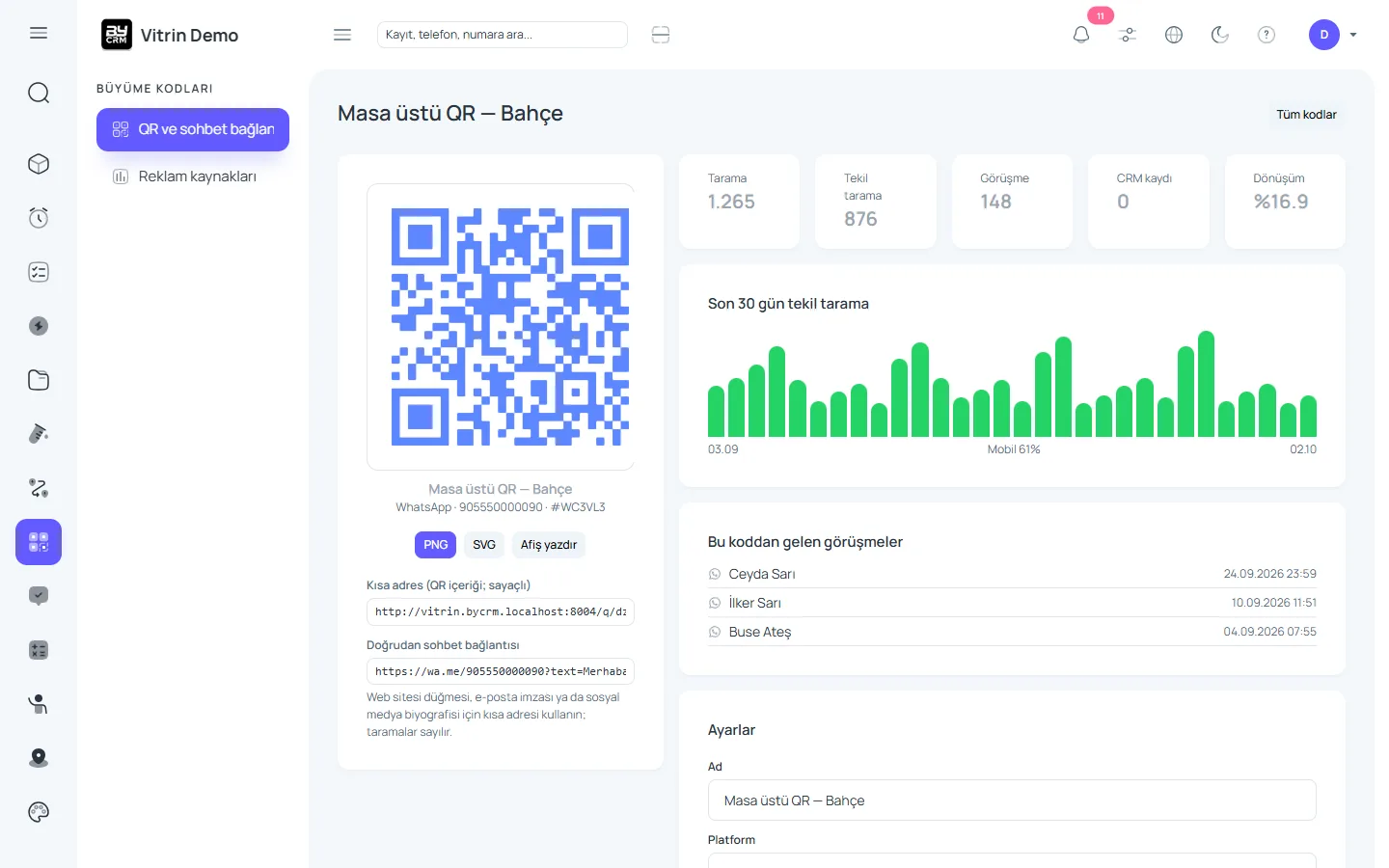Viewport: 1389px width, 868px height.
Task: Click the CRM kaydı 0 stat card
Action: tap(1149, 202)
